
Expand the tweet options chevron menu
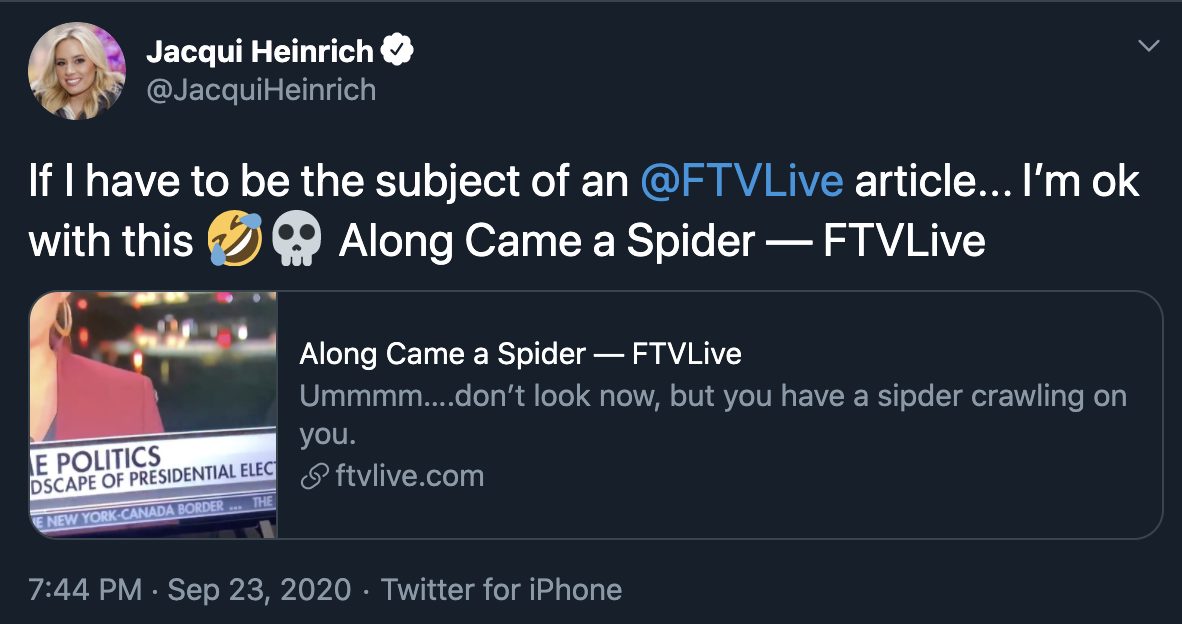[1149, 46]
